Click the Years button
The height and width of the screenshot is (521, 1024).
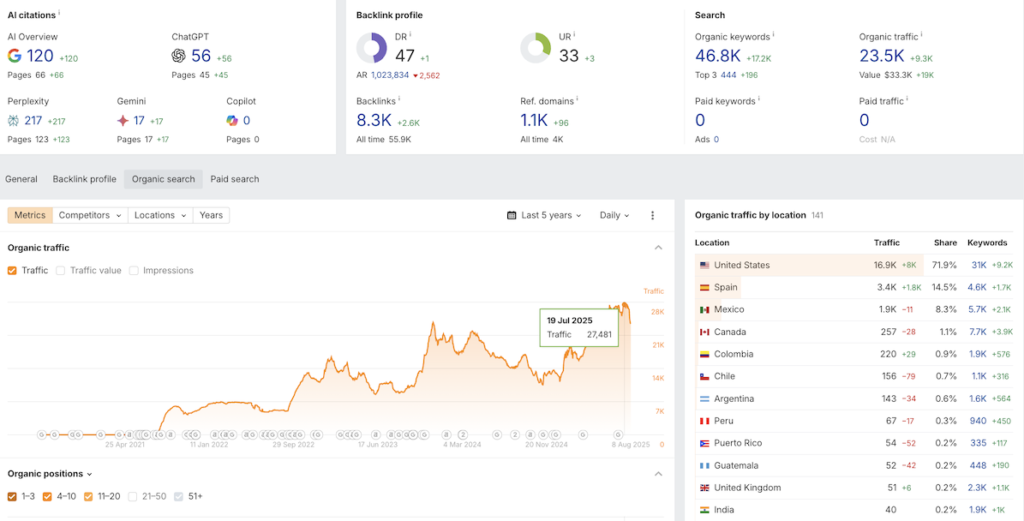tap(211, 215)
